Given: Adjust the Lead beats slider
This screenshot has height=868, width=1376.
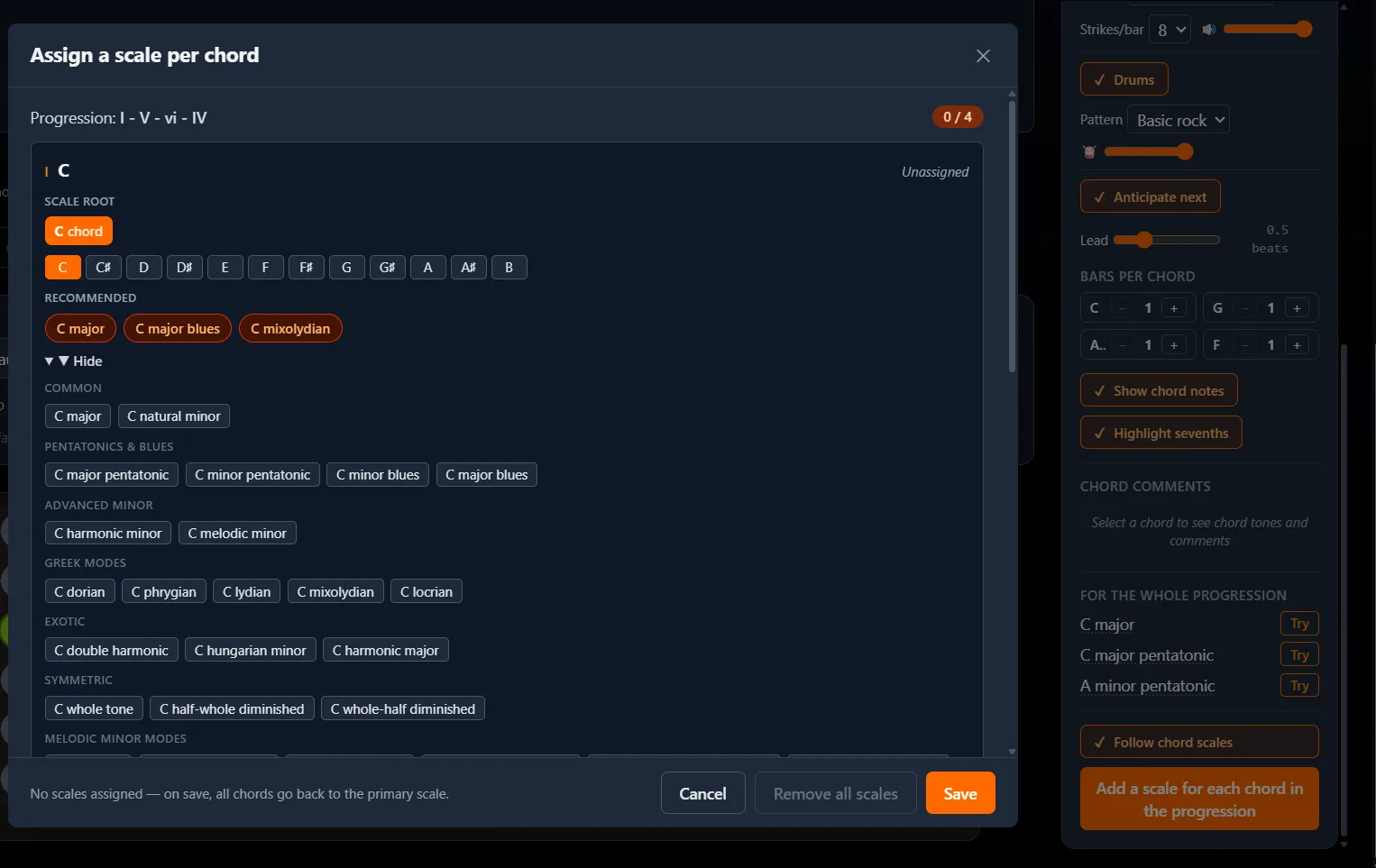Looking at the screenshot, I should [1167, 240].
